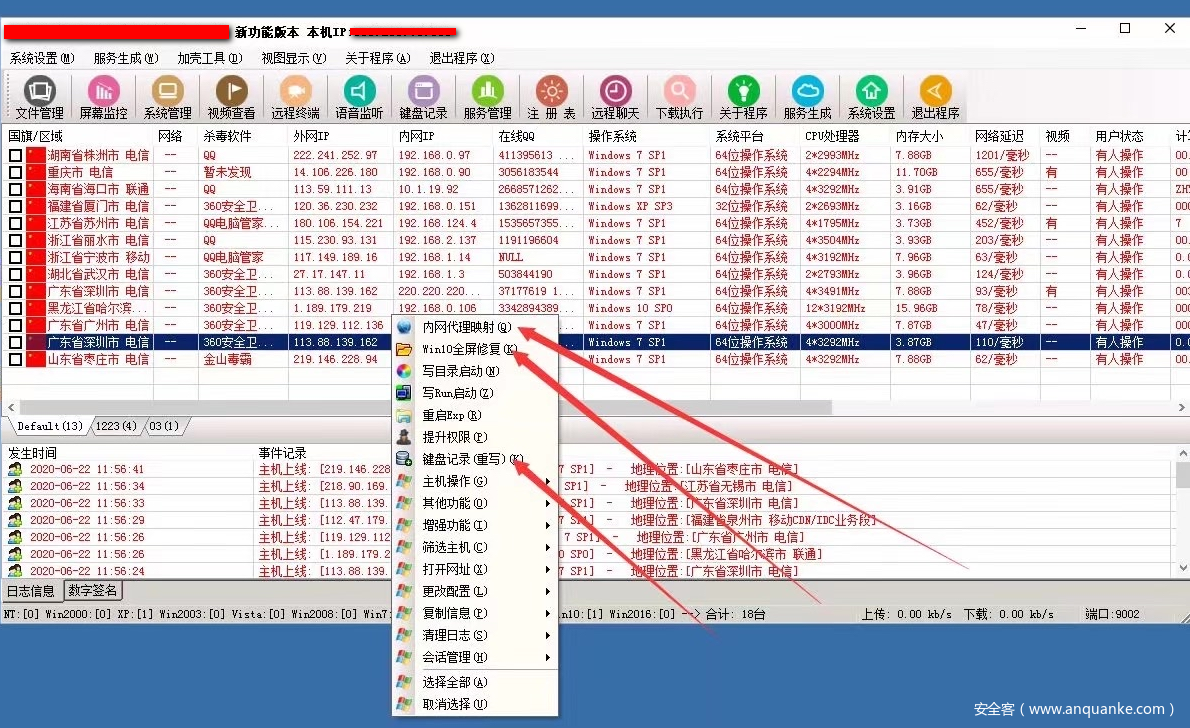Click the 关于程序 about icon
The height and width of the screenshot is (728, 1190).
[743, 98]
